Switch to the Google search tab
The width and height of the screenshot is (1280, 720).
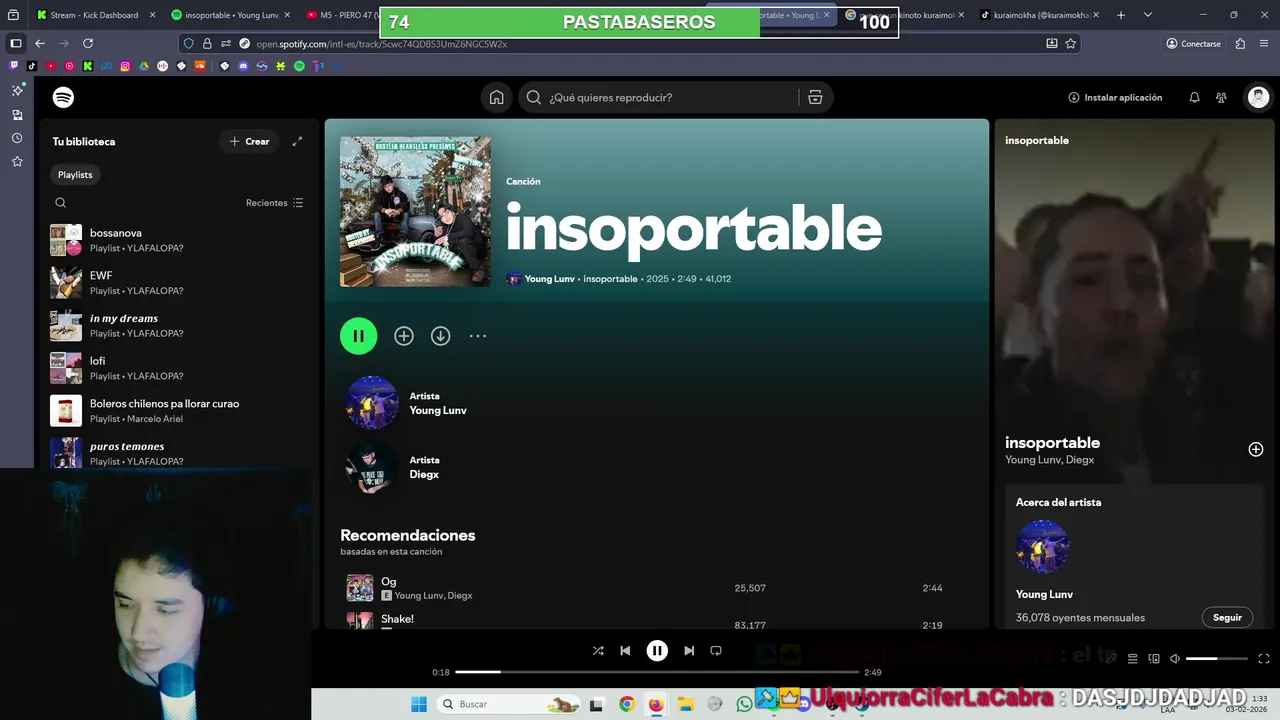tap(905, 15)
